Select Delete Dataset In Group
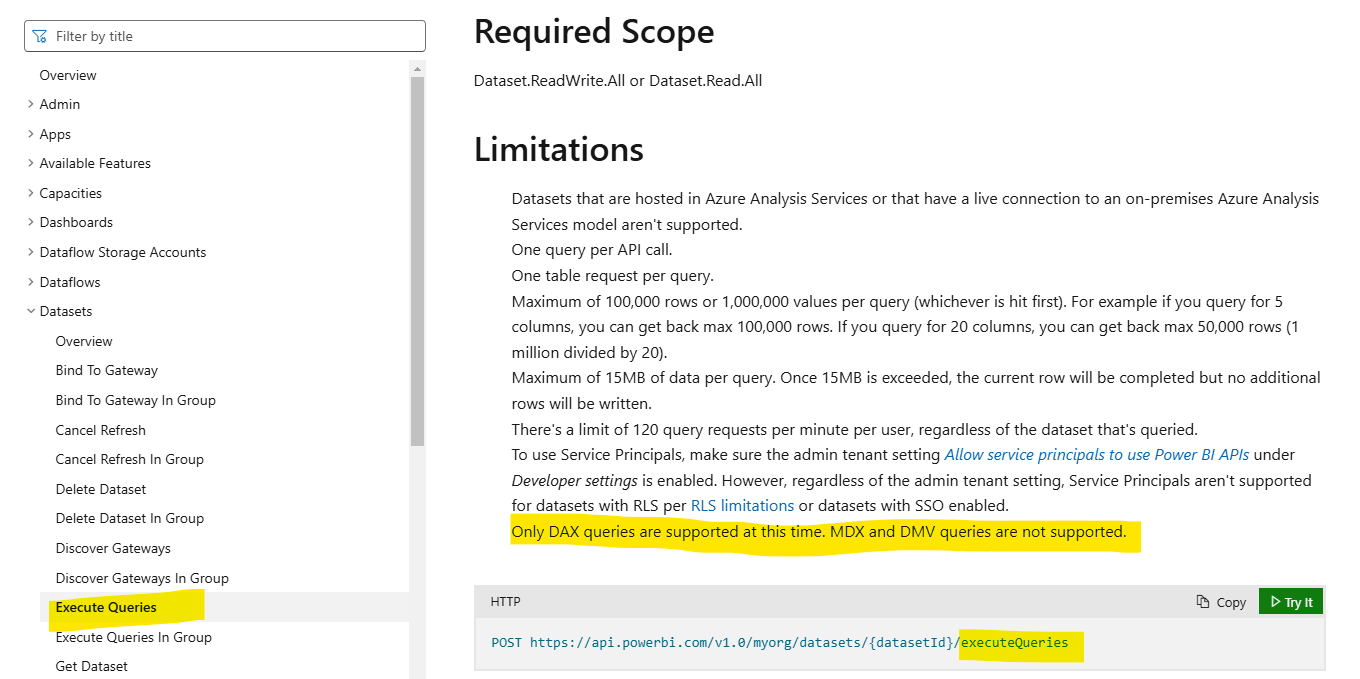1360x679 pixels. pos(130,518)
